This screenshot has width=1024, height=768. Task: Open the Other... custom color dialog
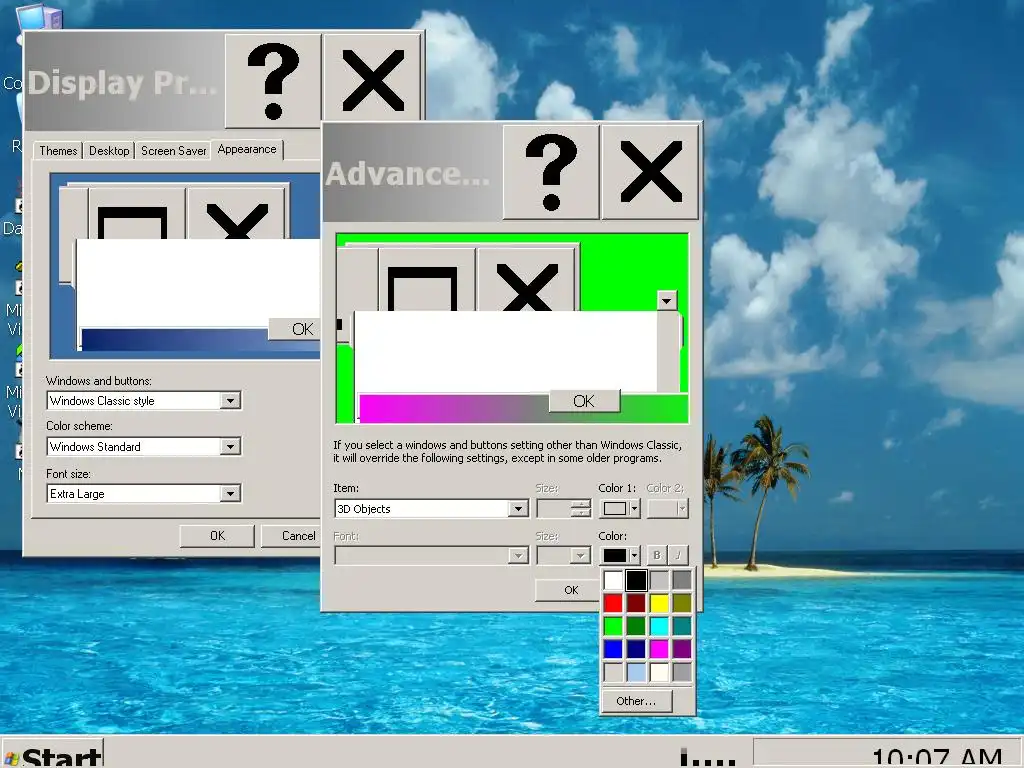636,701
